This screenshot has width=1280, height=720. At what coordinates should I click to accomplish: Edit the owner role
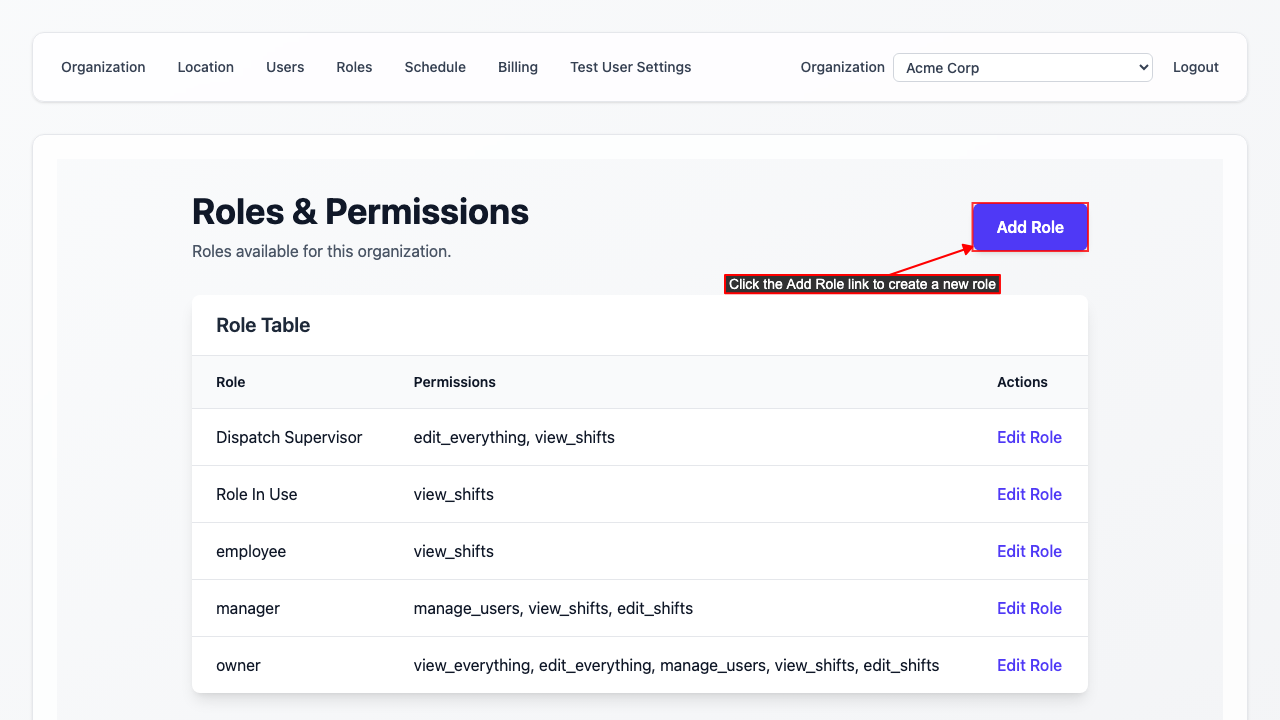tap(1029, 665)
